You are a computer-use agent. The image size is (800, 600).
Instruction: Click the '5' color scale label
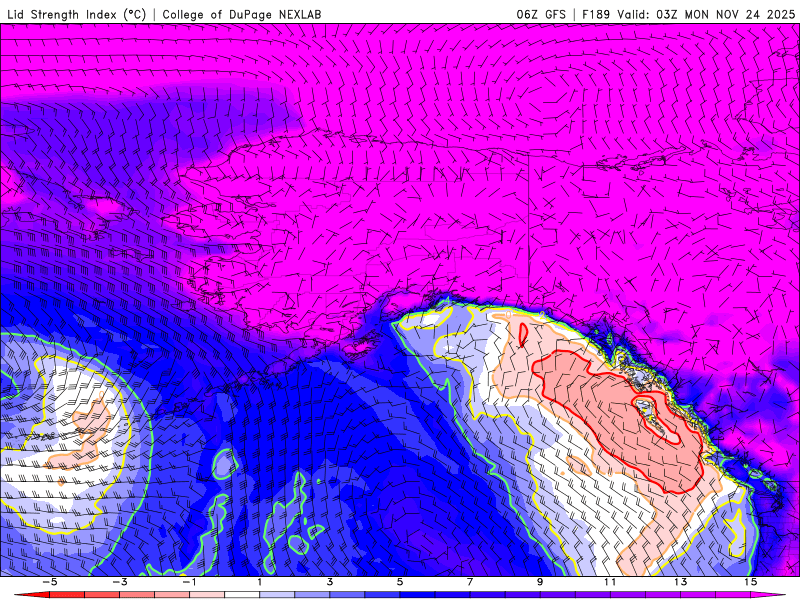[399, 582]
